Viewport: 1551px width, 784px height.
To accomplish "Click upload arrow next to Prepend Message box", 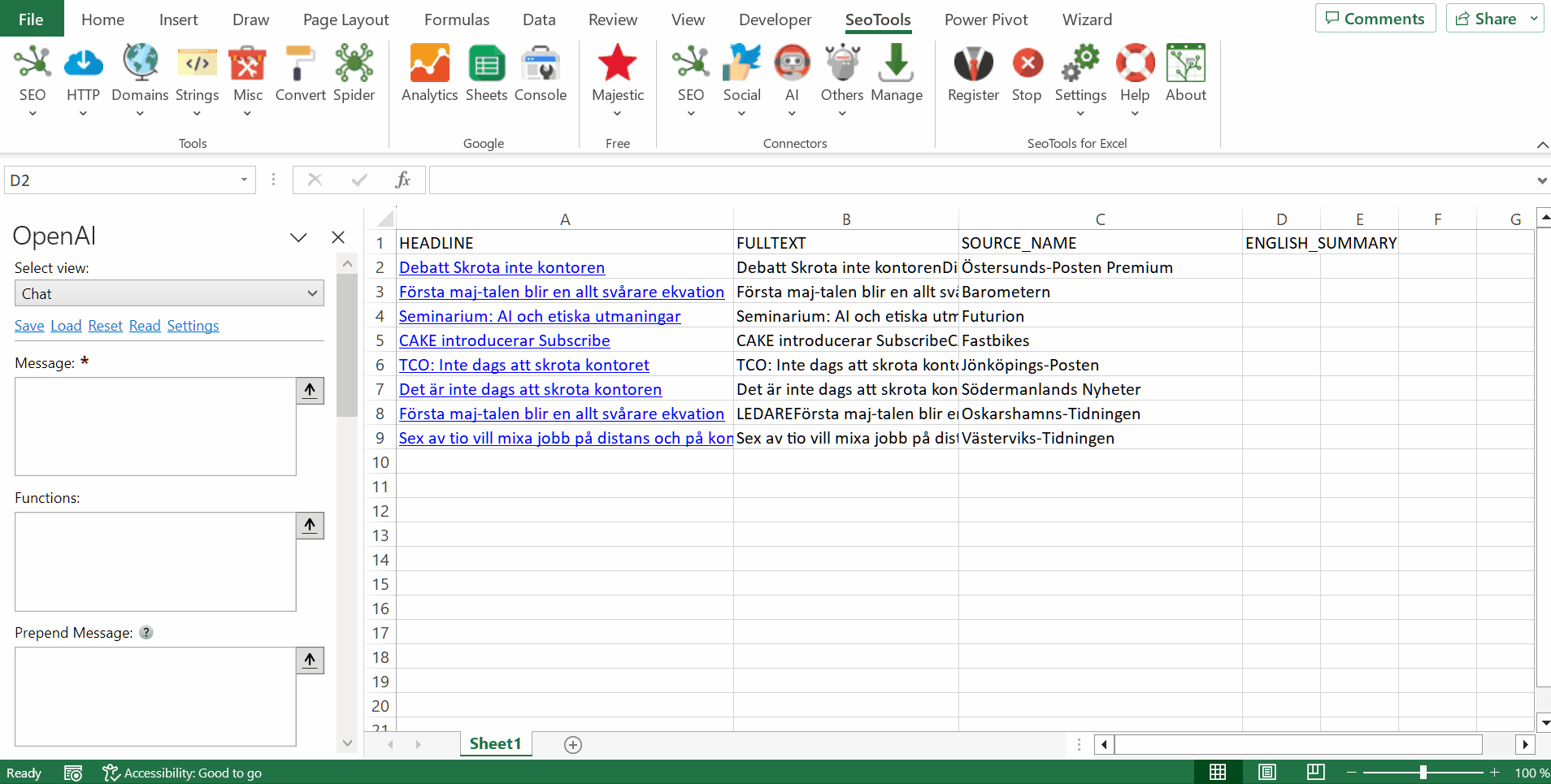I will [x=310, y=661].
